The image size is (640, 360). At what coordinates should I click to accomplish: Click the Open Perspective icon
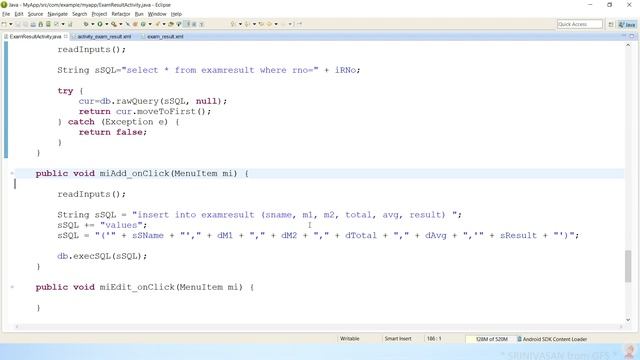[x=611, y=24]
